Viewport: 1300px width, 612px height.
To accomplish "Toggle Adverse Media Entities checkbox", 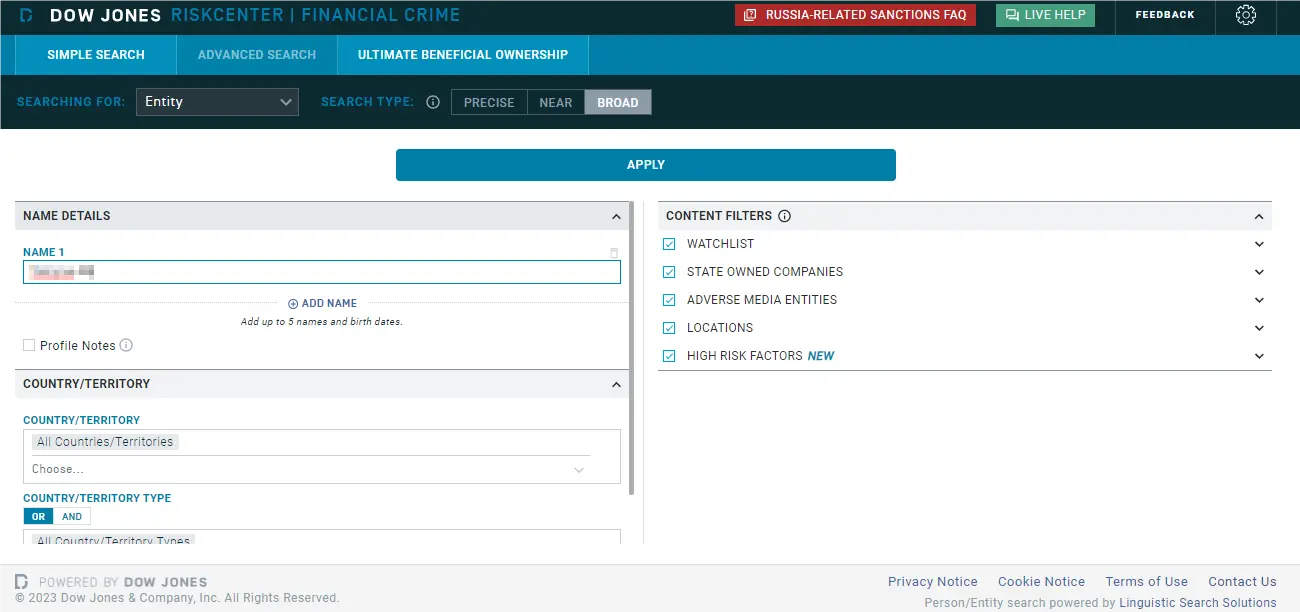I will pyautogui.click(x=669, y=300).
